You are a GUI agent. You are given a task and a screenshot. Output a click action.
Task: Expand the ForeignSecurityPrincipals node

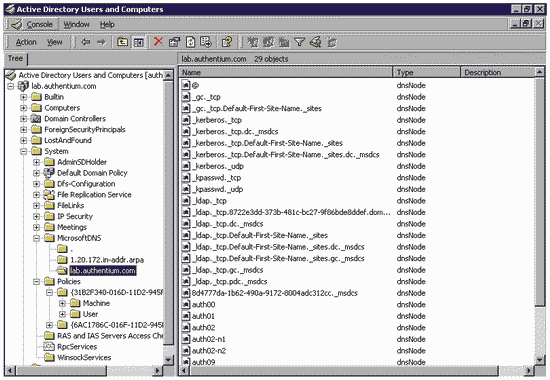tap(24, 129)
